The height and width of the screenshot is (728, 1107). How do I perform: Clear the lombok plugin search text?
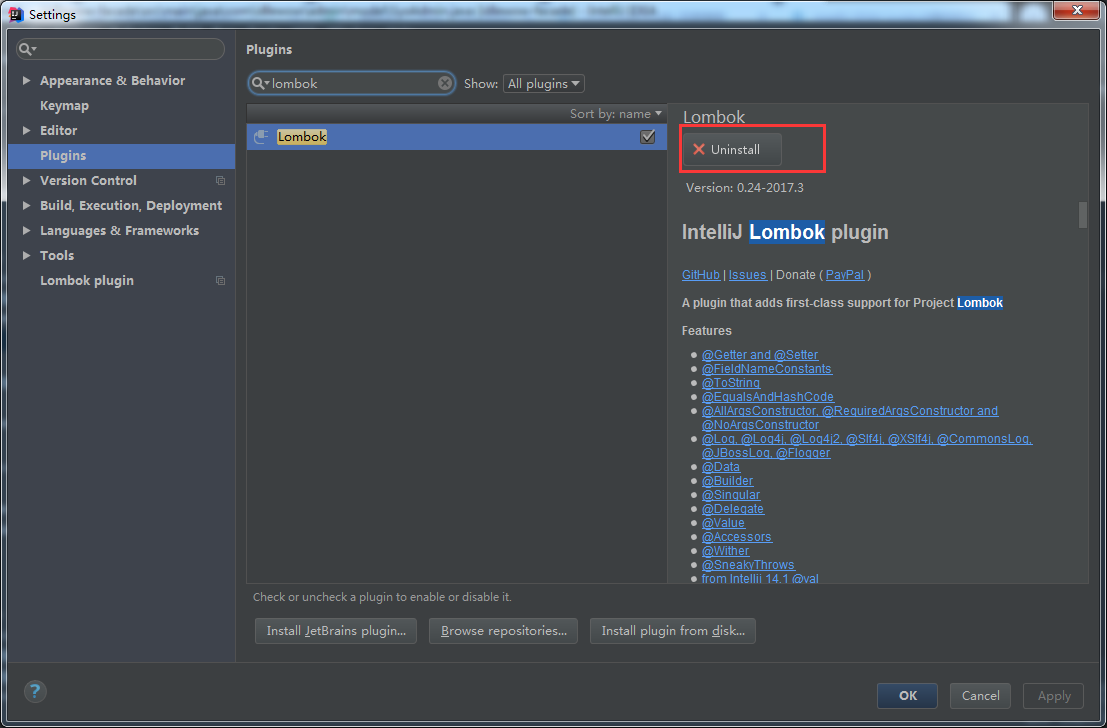pos(445,83)
